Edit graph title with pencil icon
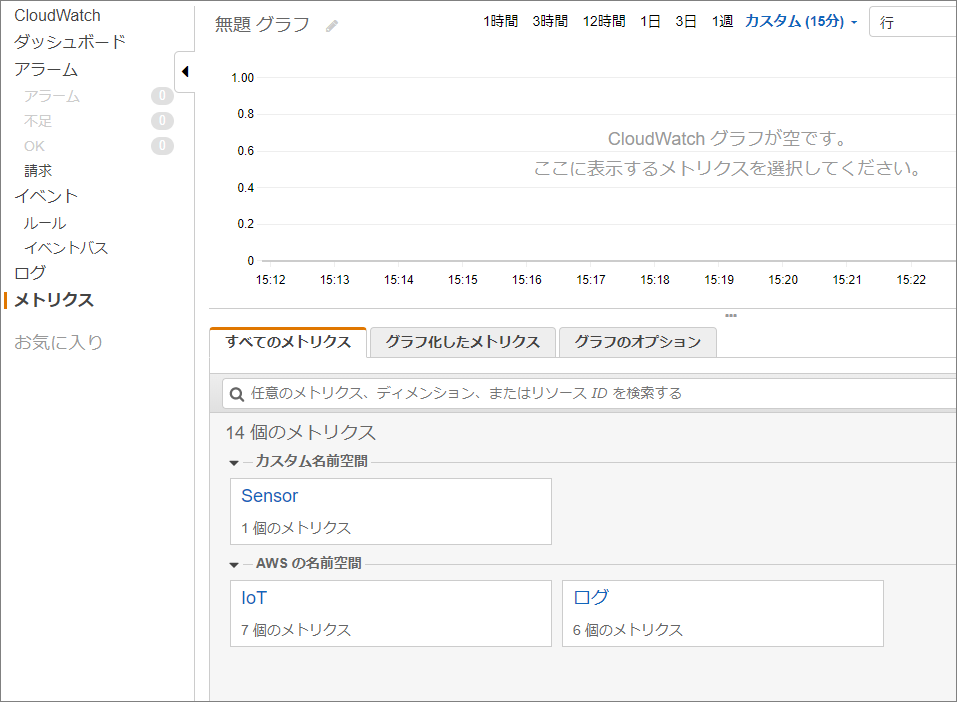This screenshot has width=957, height=702. coord(331,26)
